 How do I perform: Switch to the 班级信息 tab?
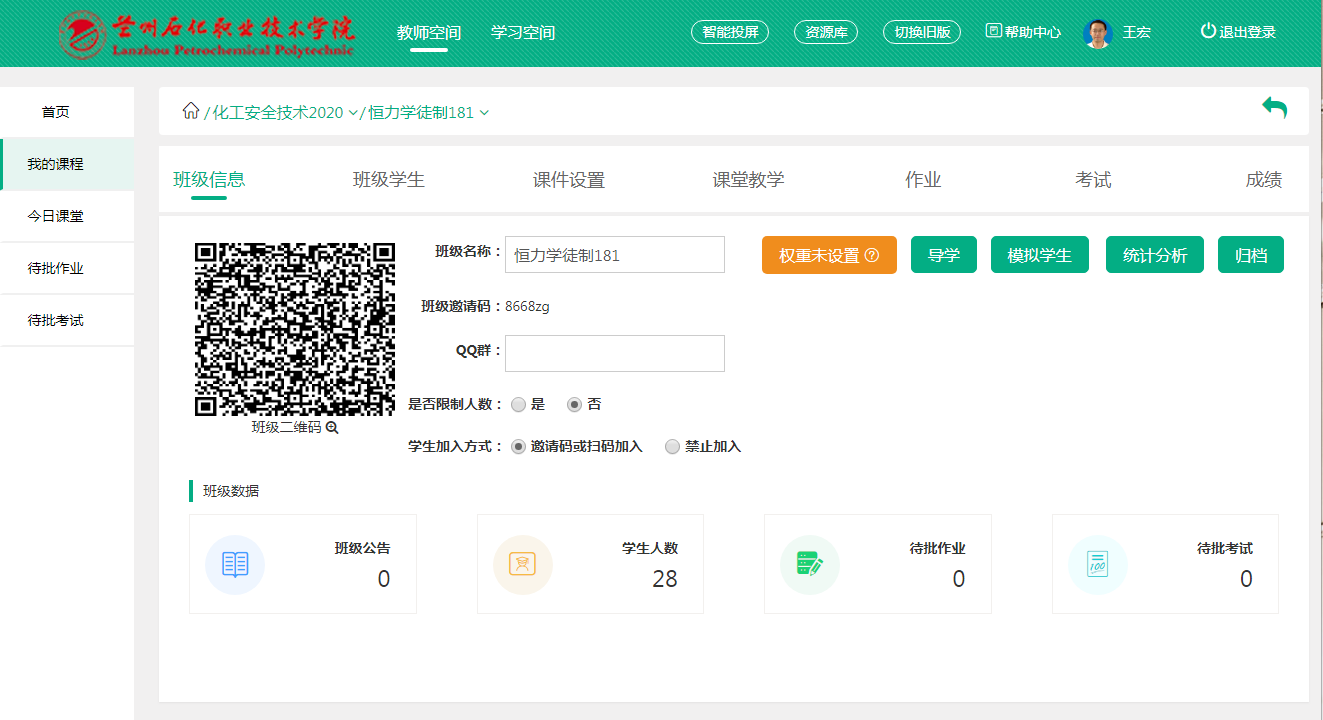point(209,180)
